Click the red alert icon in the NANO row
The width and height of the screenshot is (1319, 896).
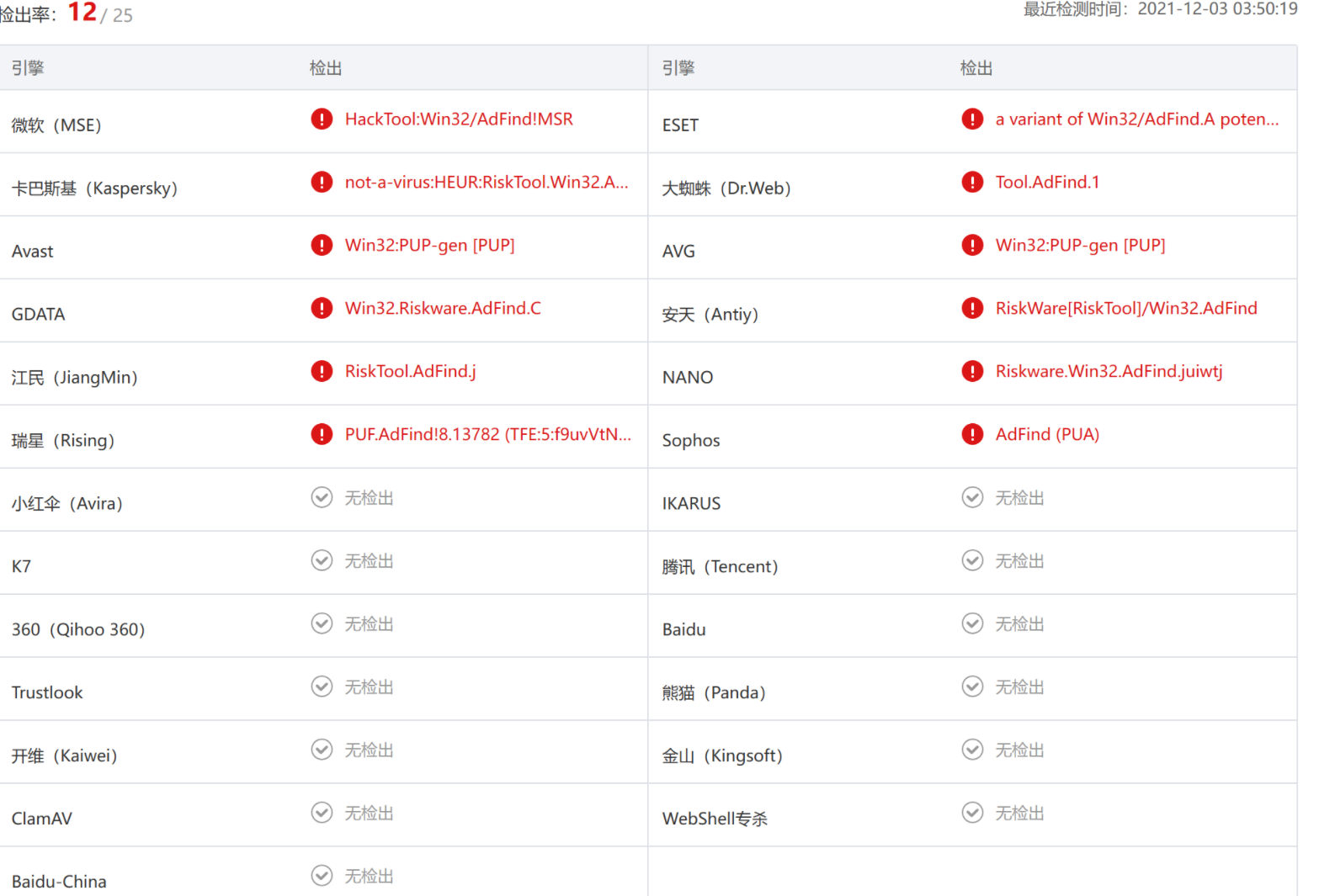point(972,371)
